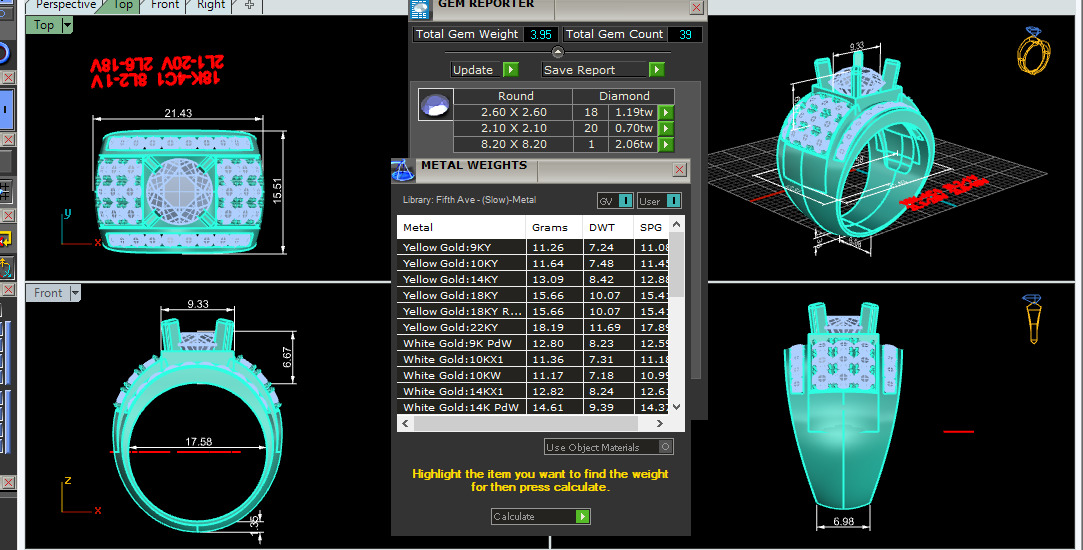Screen dimensions: 1083x550
Task: Click the Front viewport title label
Action: pos(48,293)
